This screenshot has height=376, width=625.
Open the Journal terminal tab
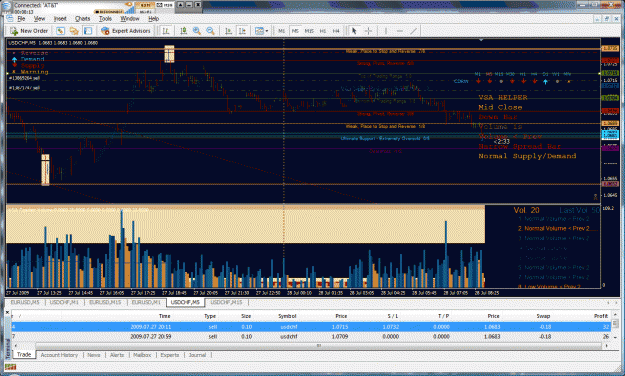pyautogui.click(x=197, y=355)
